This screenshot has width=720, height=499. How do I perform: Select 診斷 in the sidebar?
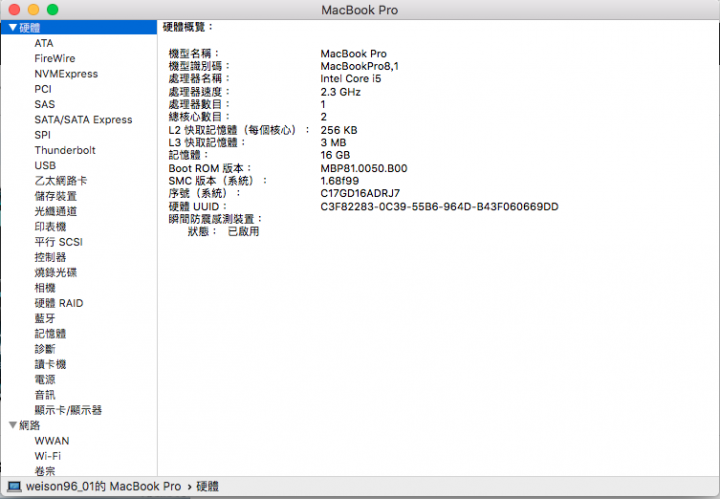[45, 349]
